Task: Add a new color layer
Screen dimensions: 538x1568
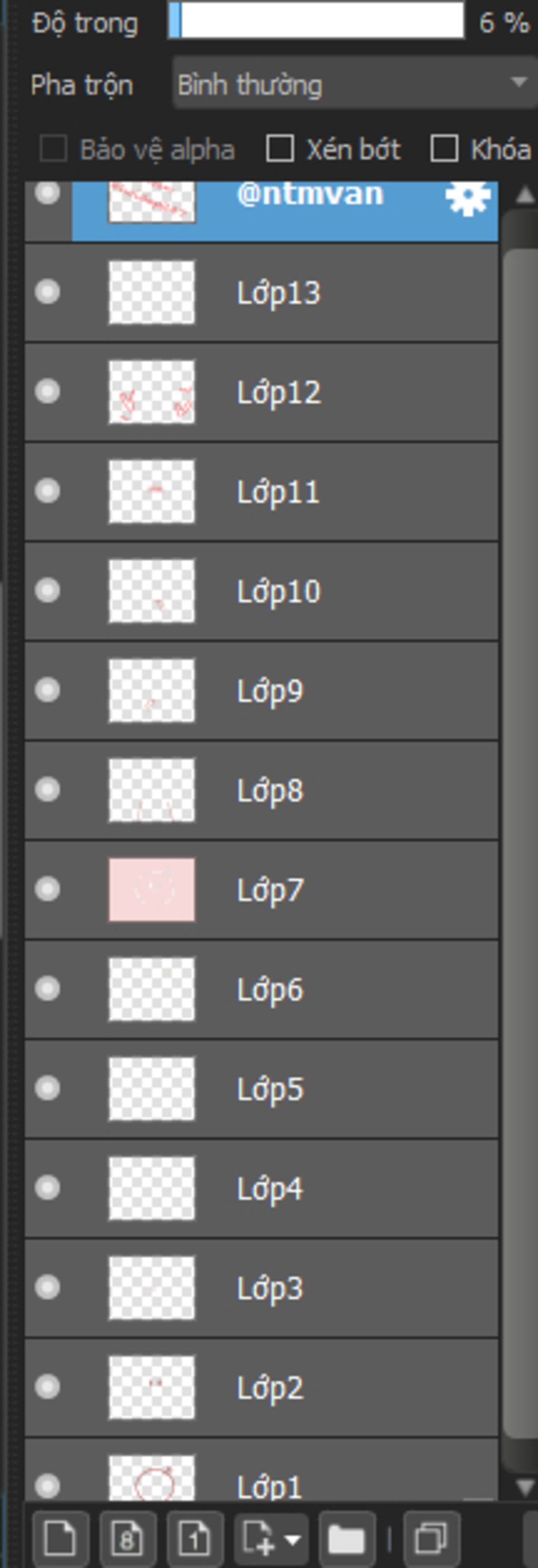Action: tap(60, 1538)
